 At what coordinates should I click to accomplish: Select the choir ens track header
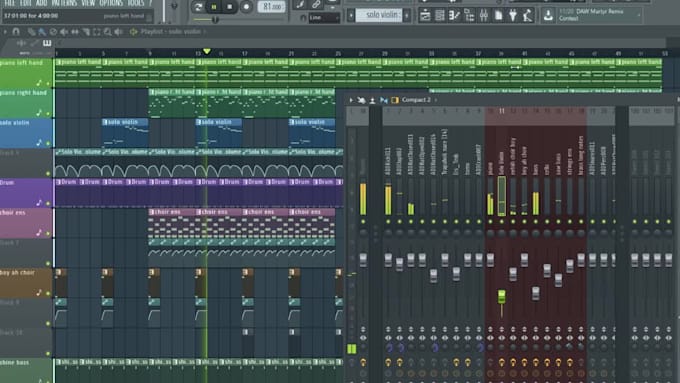coord(26,222)
